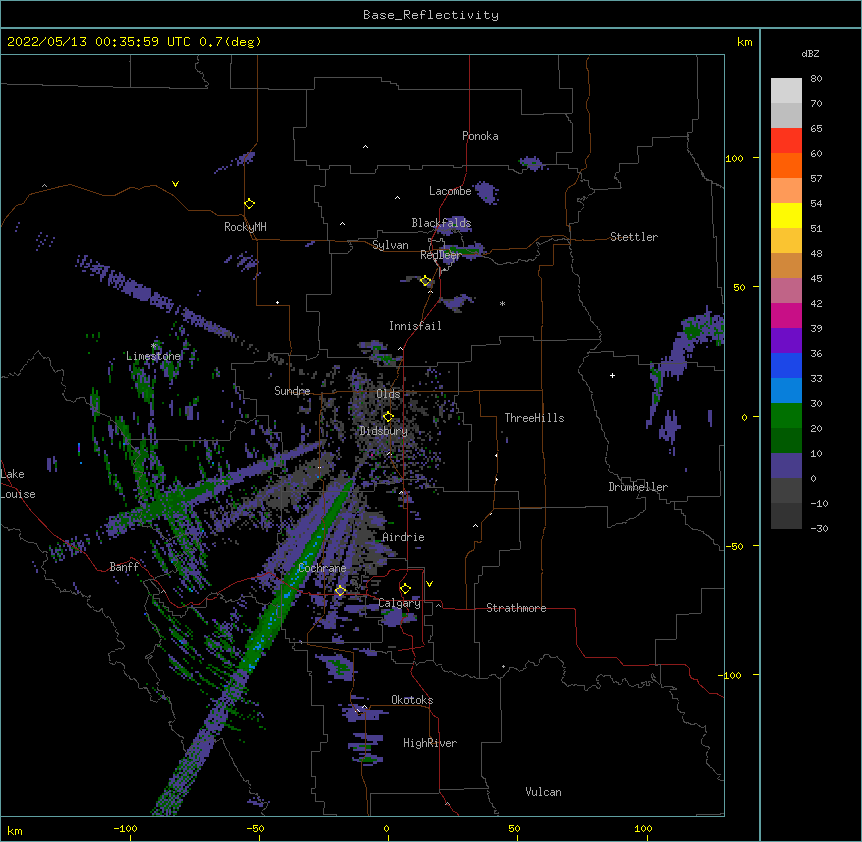Click the yellow station marker near Olds
Image resolution: width=862 pixels, height=842 pixels.
pos(388,416)
